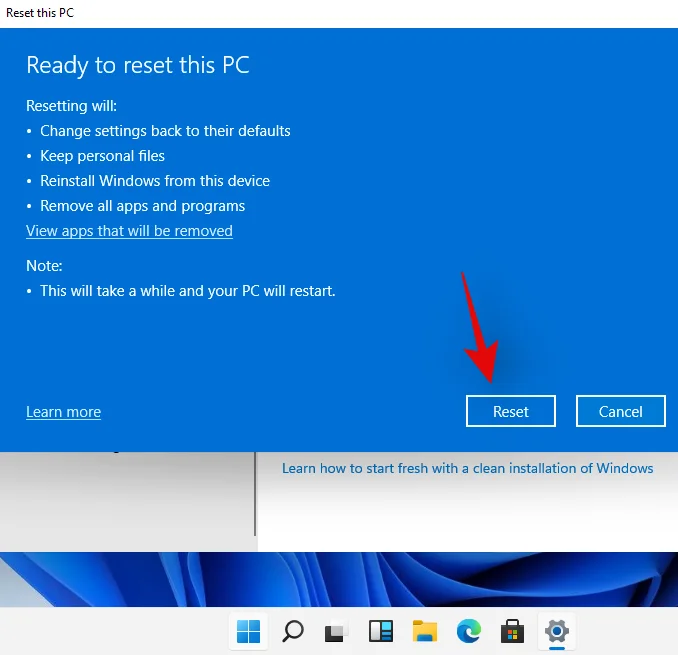
Task: Click 'This will take a while' note text
Action: [x=188, y=291]
